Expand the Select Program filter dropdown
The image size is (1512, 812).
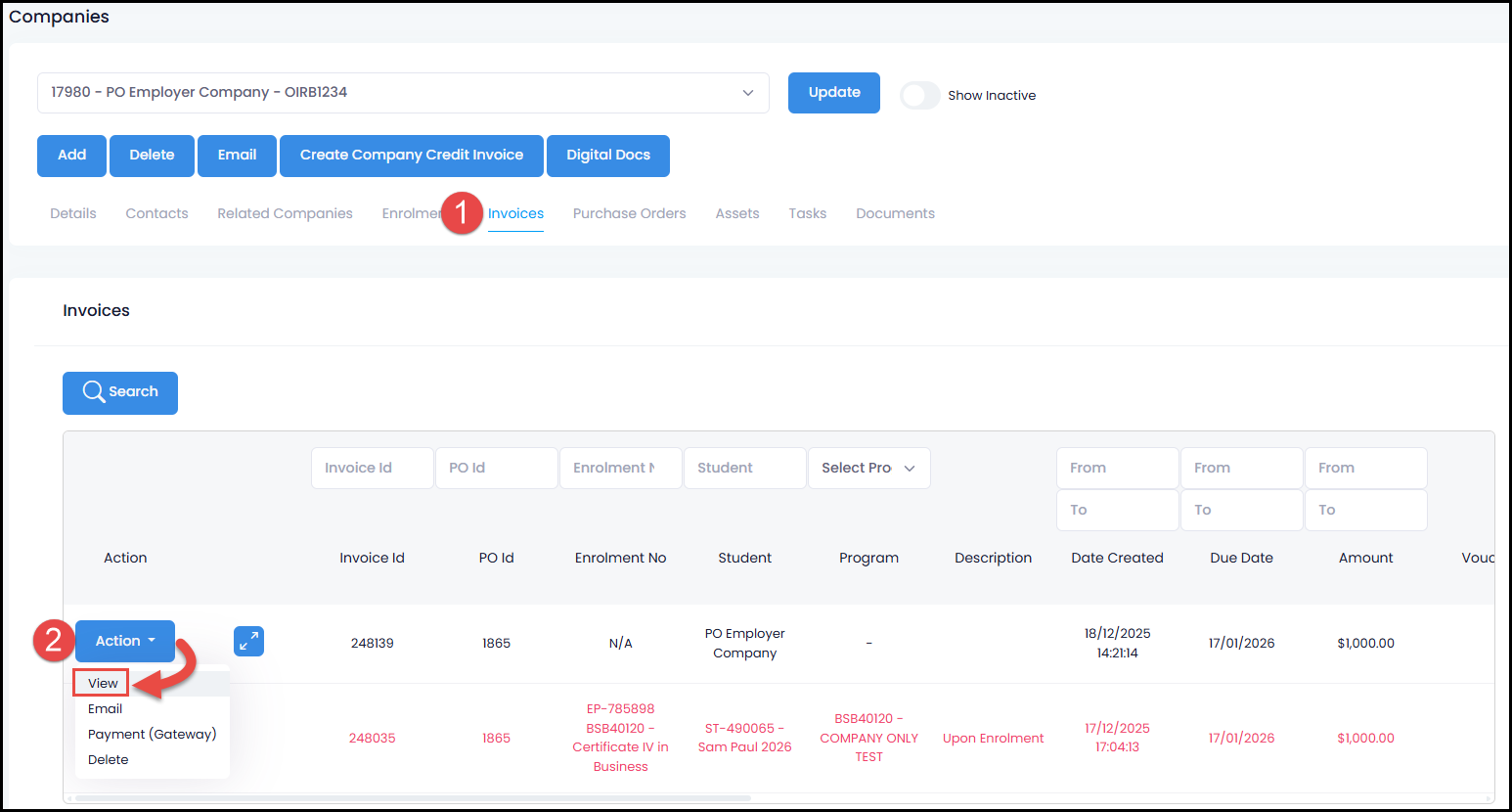click(x=868, y=468)
